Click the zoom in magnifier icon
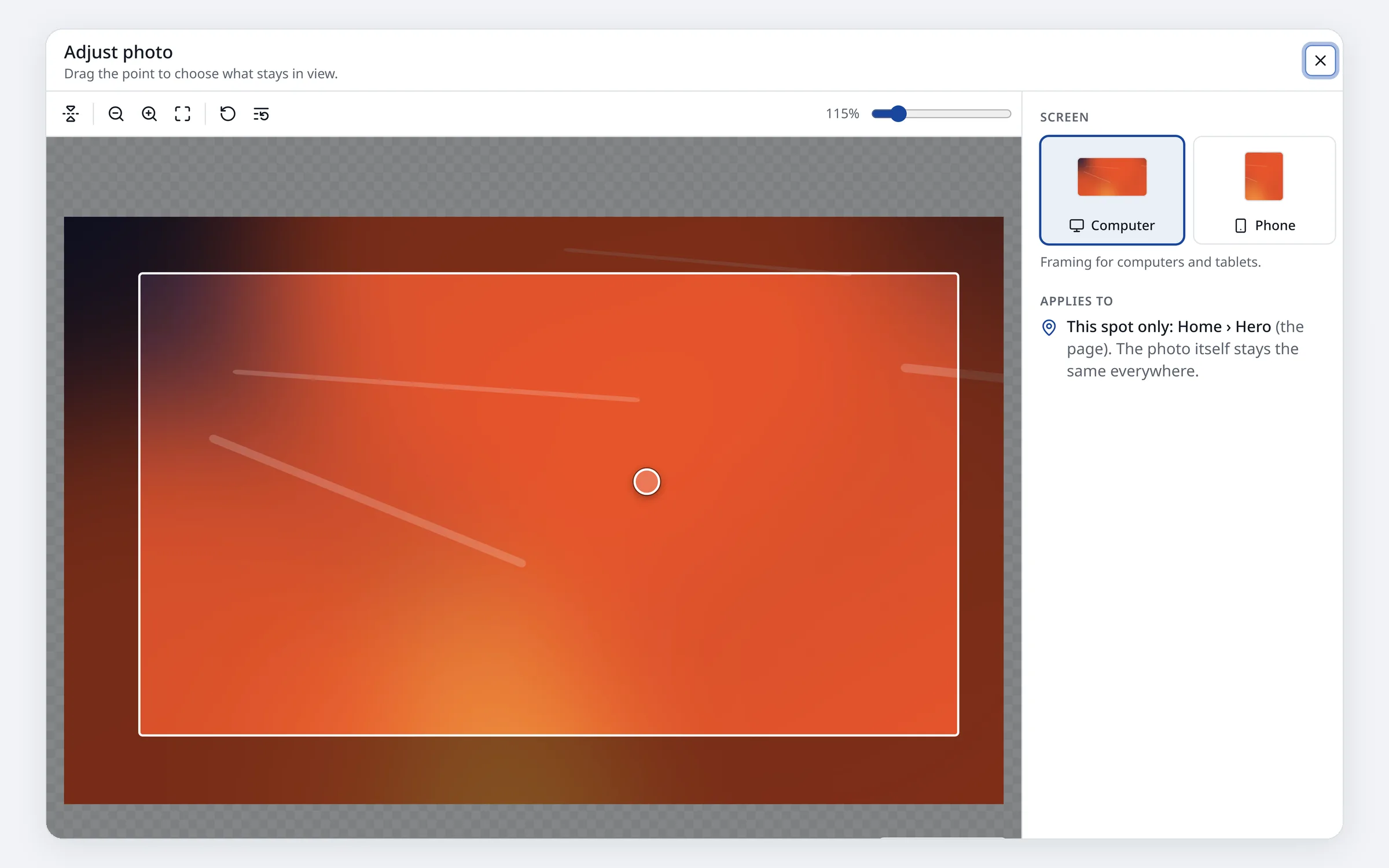 click(149, 114)
